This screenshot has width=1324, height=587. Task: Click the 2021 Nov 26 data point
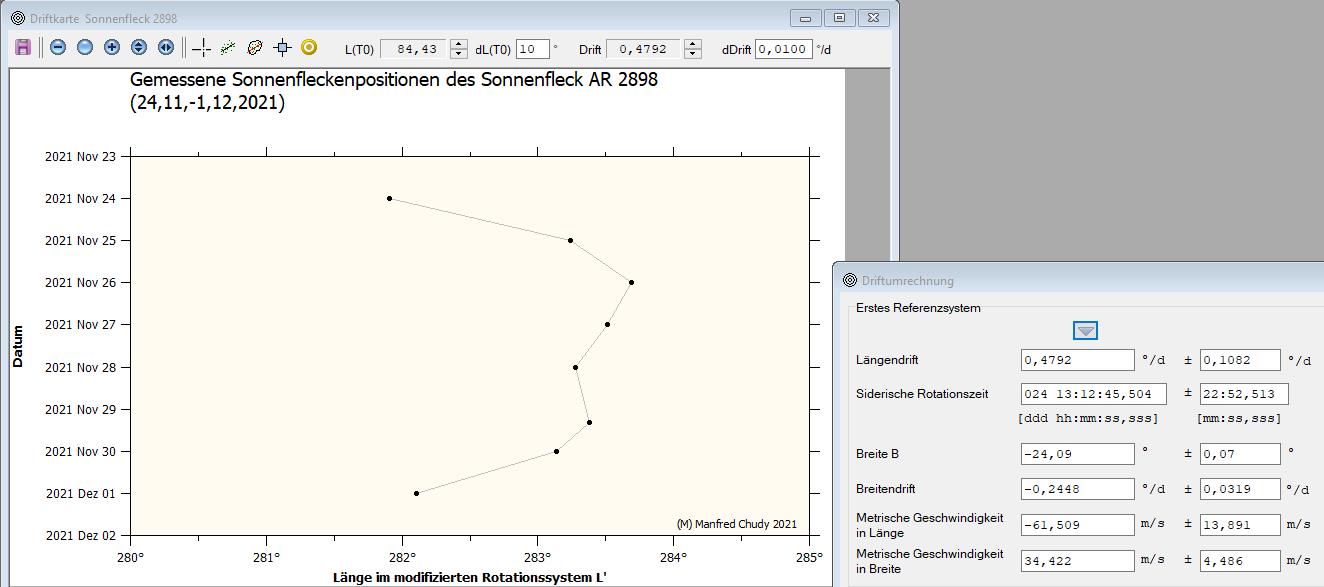pos(631,283)
